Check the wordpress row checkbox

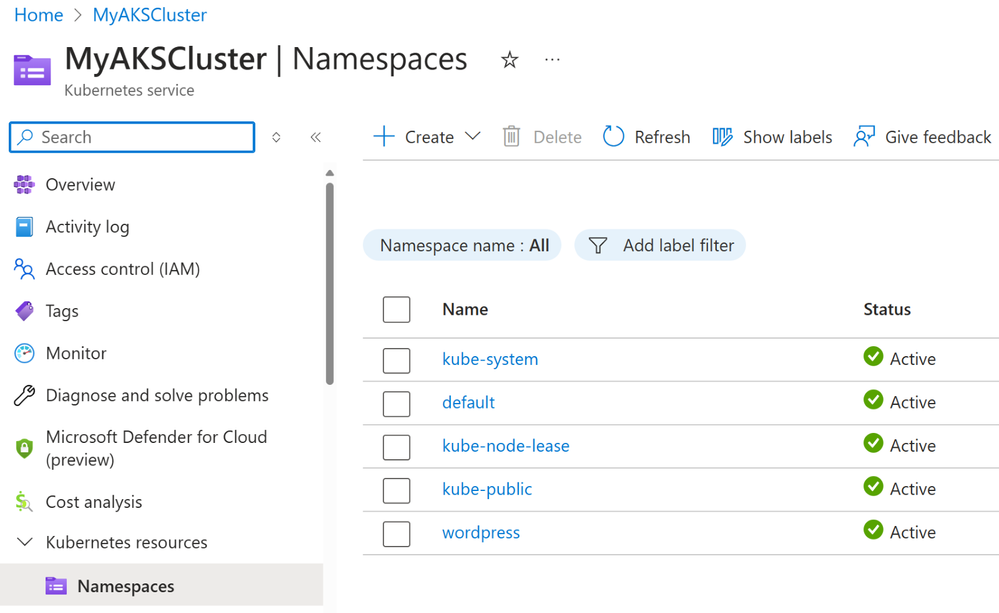pyautogui.click(x=396, y=534)
